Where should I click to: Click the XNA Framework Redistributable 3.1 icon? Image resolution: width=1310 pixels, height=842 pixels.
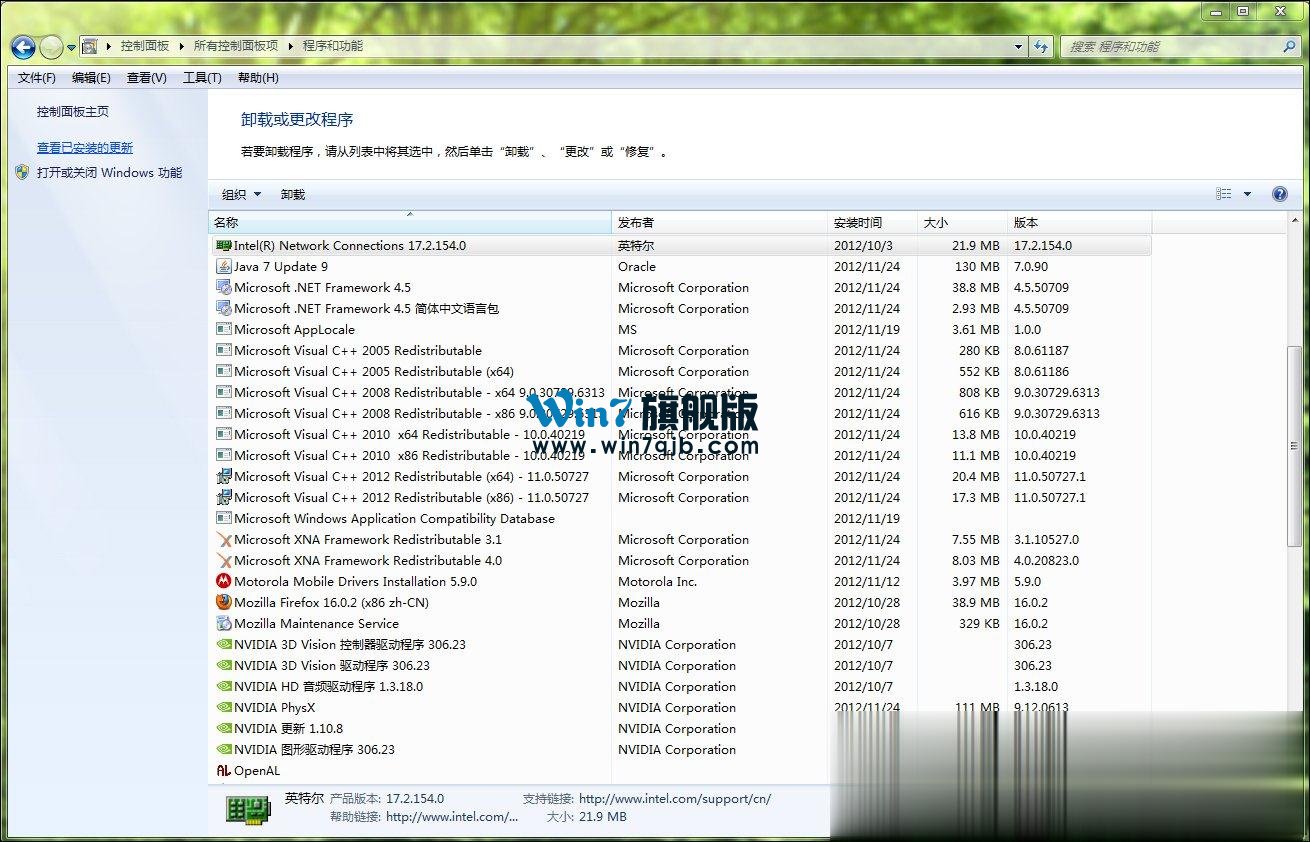coord(224,539)
